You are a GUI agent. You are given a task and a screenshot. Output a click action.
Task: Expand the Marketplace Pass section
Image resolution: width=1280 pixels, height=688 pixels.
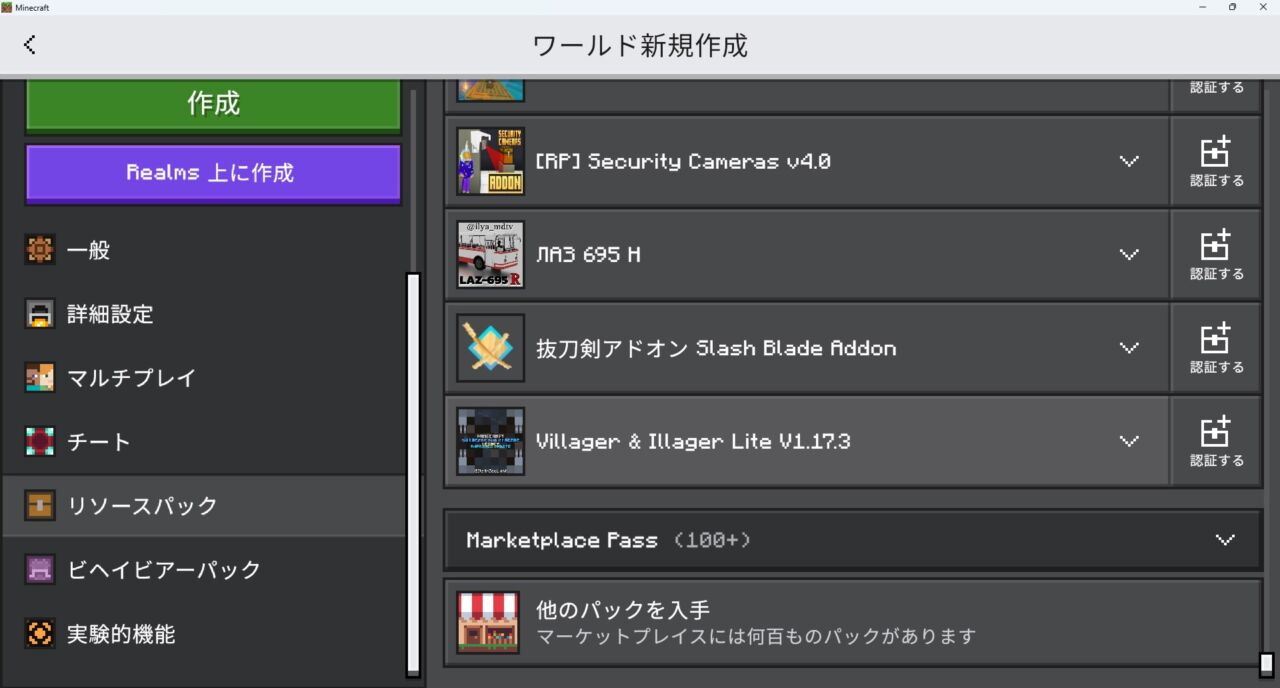pyautogui.click(x=853, y=540)
